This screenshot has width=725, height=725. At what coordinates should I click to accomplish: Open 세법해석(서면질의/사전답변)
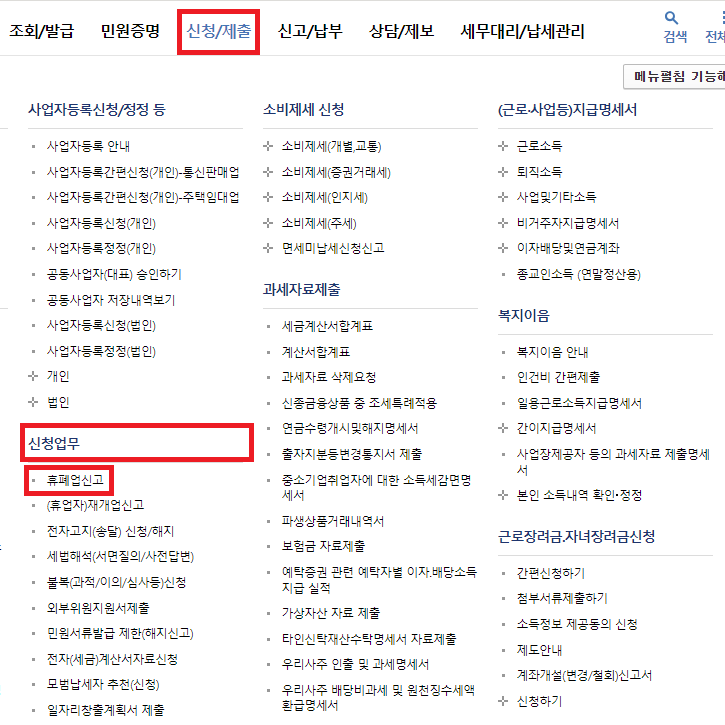[120, 557]
